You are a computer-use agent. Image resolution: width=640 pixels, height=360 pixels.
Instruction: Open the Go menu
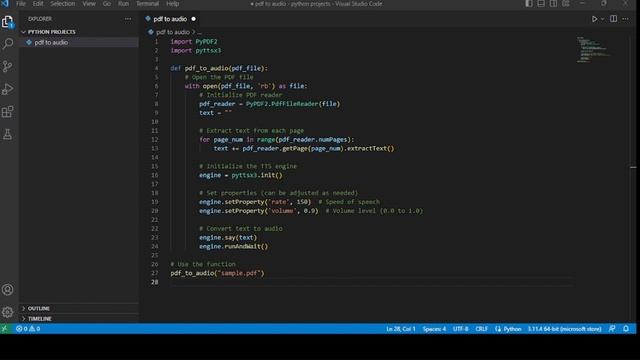coord(107,4)
